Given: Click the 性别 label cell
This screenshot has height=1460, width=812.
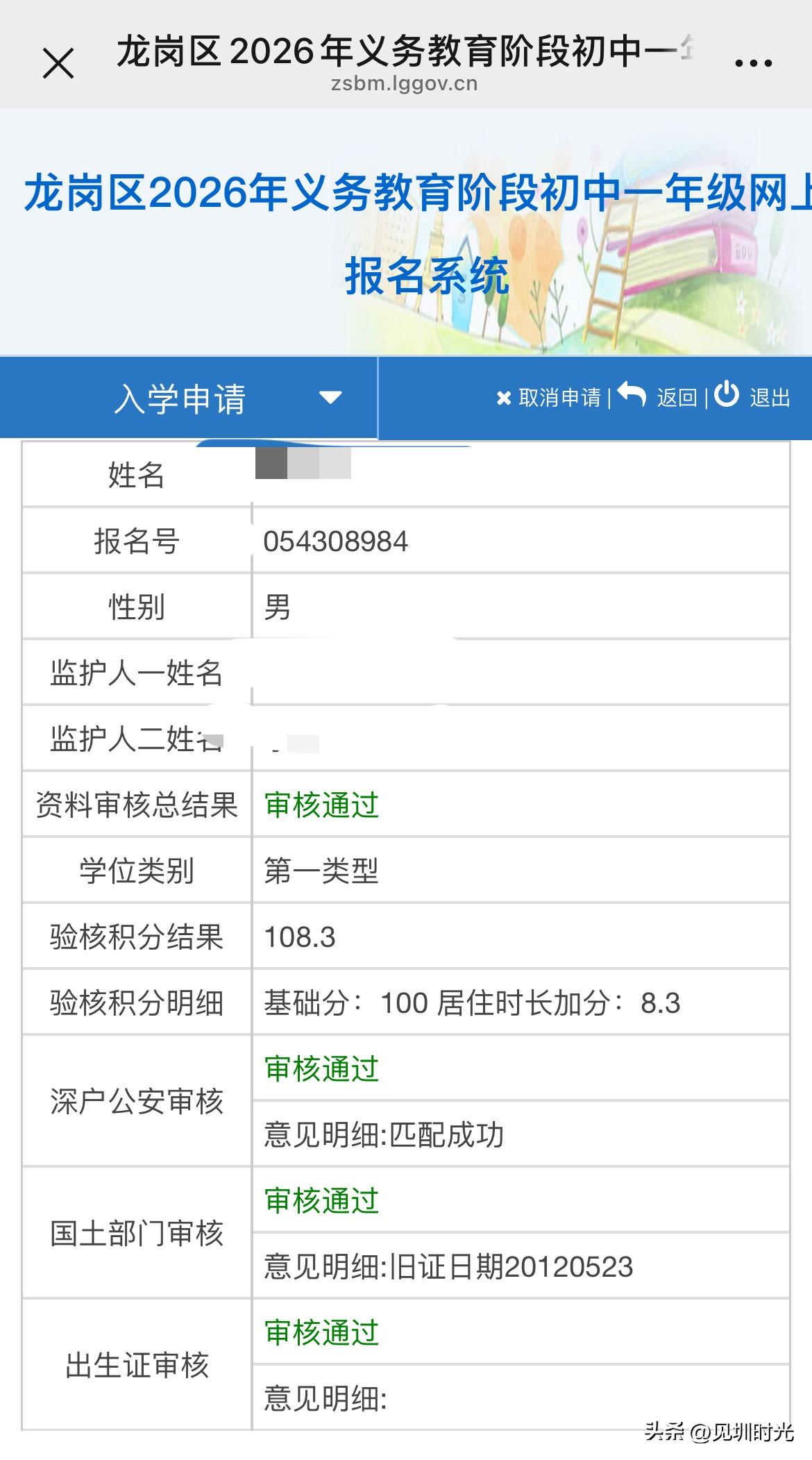Looking at the screenshot, I should click(137, 607).
